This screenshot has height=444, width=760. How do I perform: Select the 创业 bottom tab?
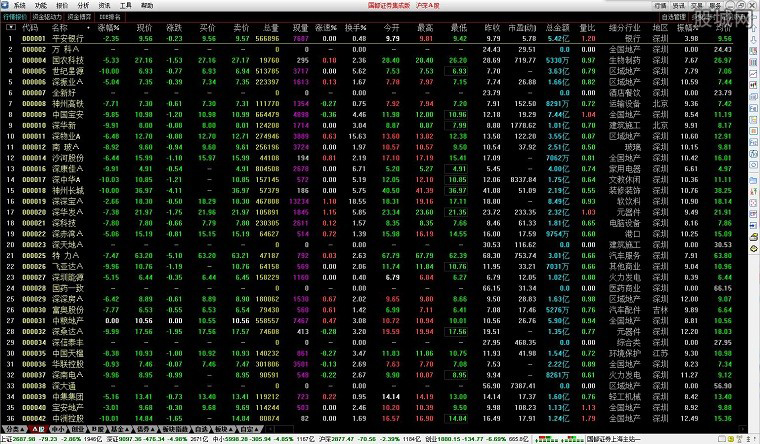(79, 429)
